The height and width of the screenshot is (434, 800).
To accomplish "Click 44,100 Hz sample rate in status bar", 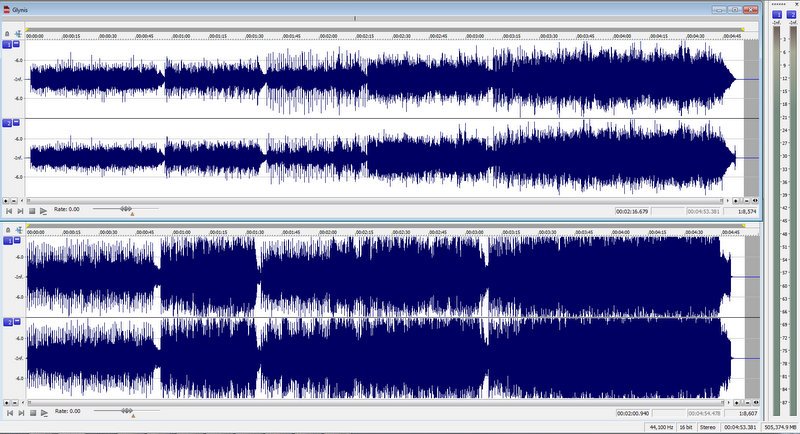I will (661, 427).
